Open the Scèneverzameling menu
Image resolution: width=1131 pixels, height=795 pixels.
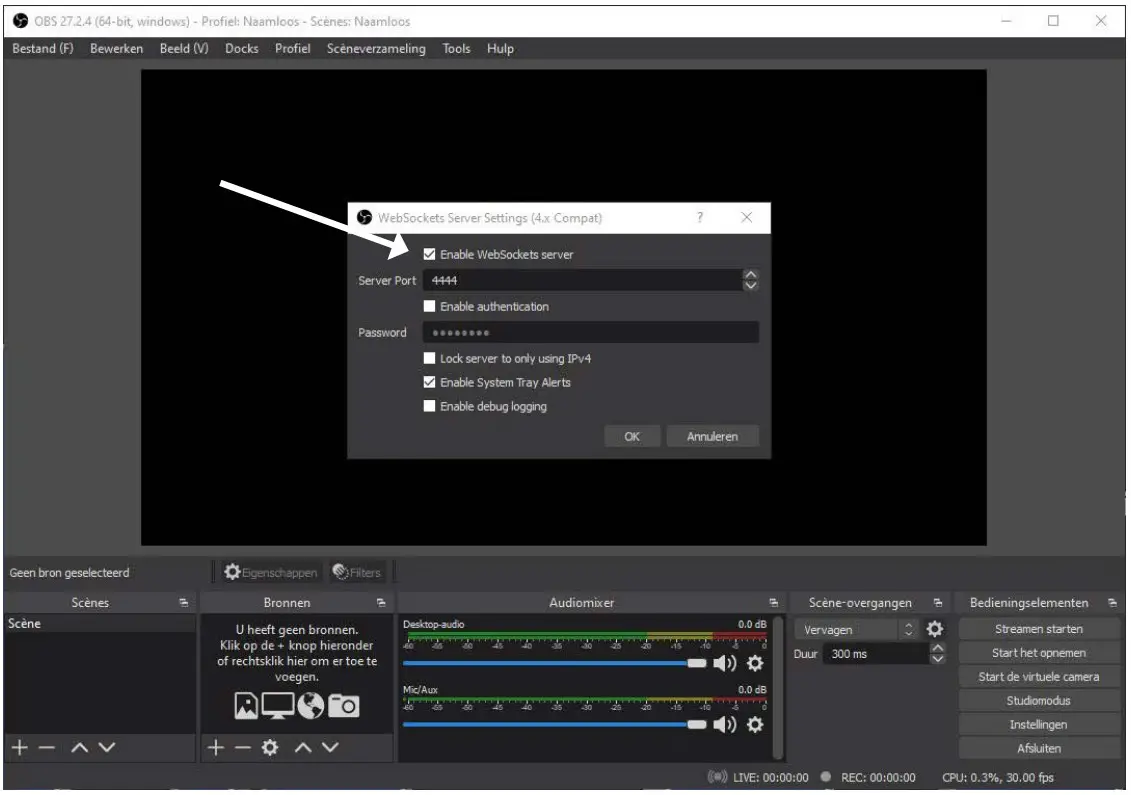376,48
